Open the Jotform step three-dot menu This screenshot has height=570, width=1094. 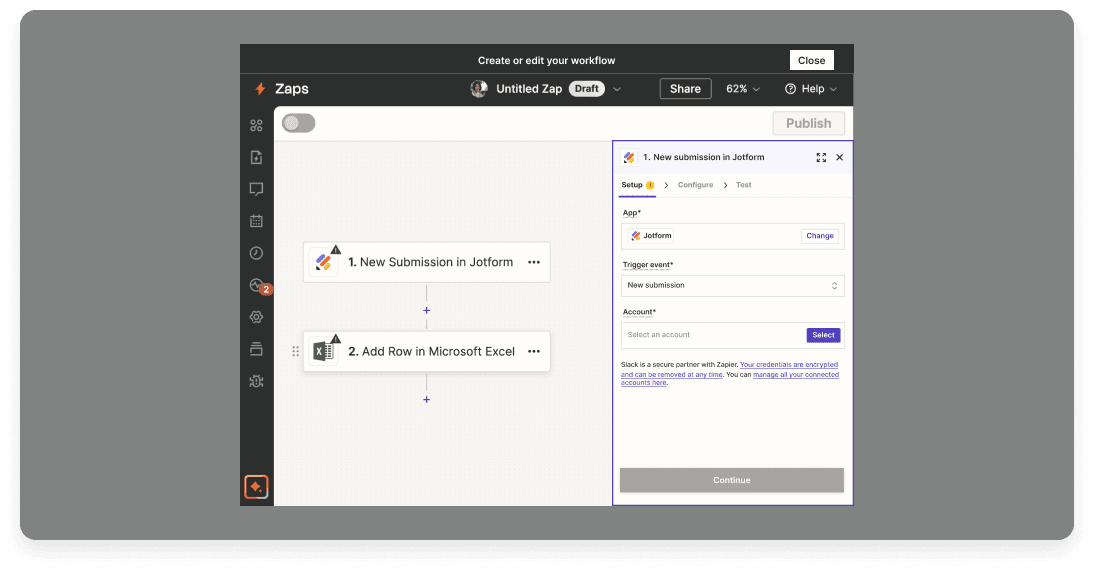(x=534, y=262)
